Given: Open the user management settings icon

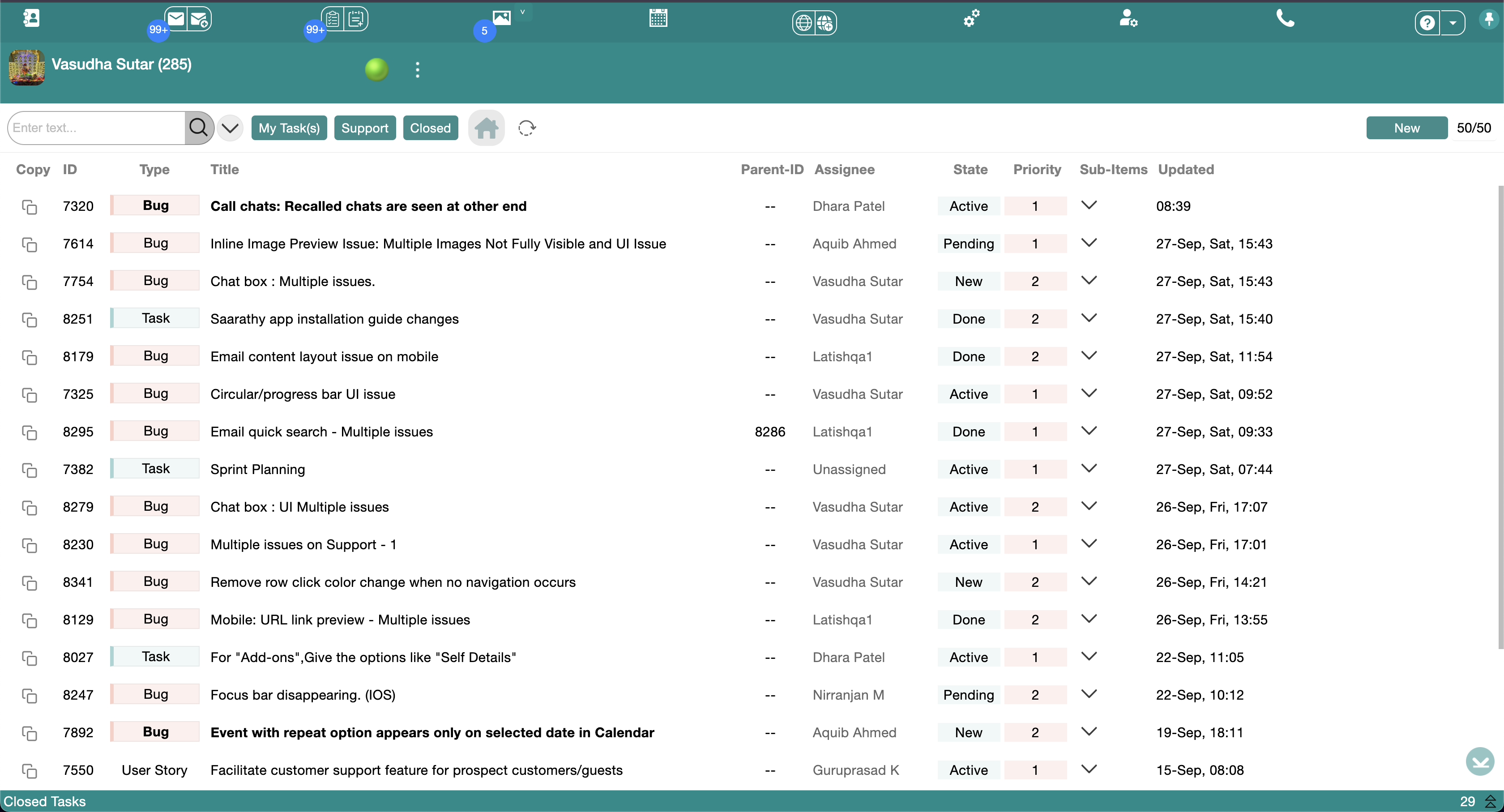Looking at the screenshot, I should click(1128, 19).
